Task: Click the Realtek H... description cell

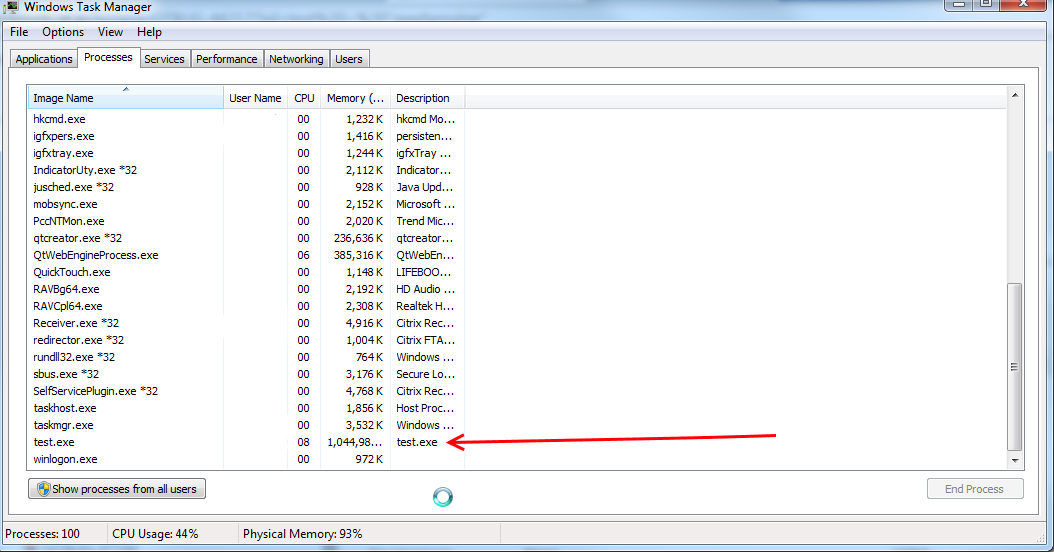Action: 425,306
